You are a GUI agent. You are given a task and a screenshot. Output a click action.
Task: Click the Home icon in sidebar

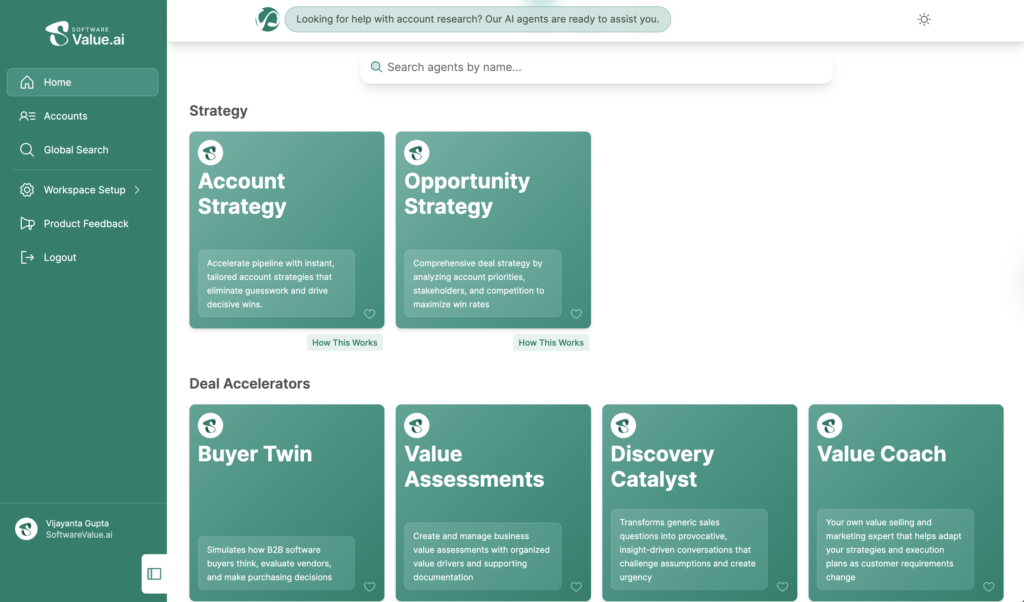tap(27, 82)
